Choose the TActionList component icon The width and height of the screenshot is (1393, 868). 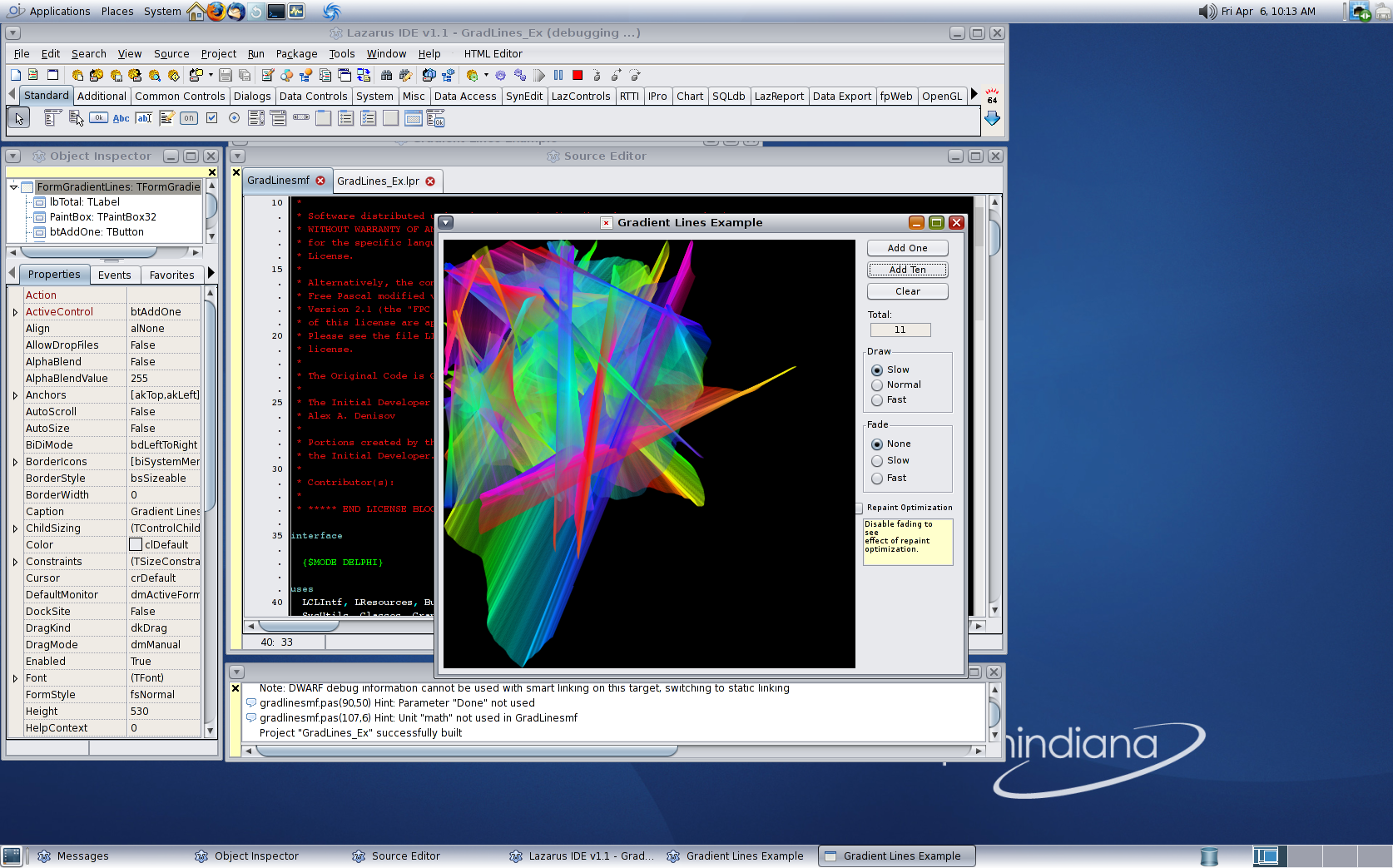(x=436, y=118)
